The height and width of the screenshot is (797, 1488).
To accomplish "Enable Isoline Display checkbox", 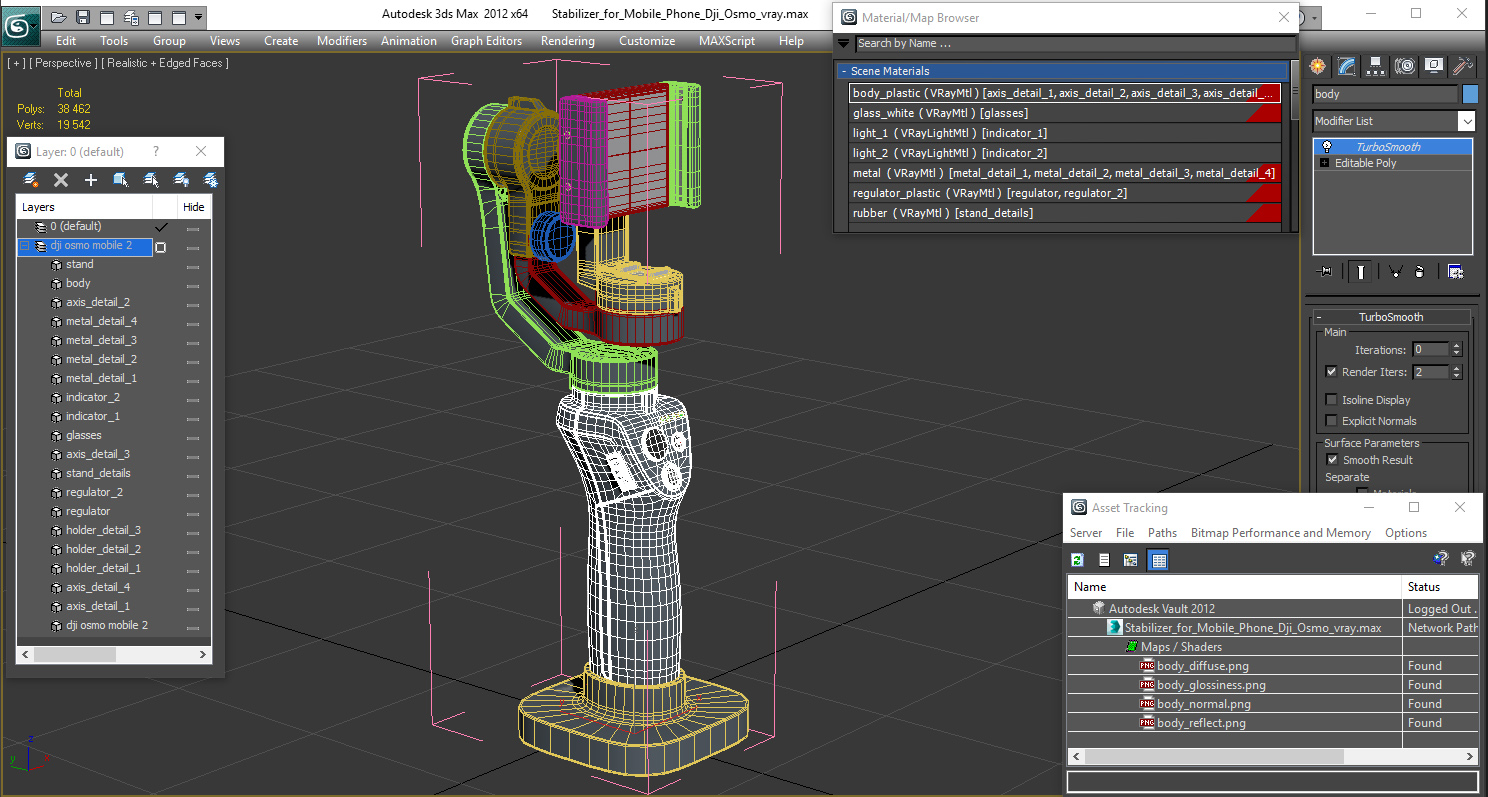I will point(1331,400).
